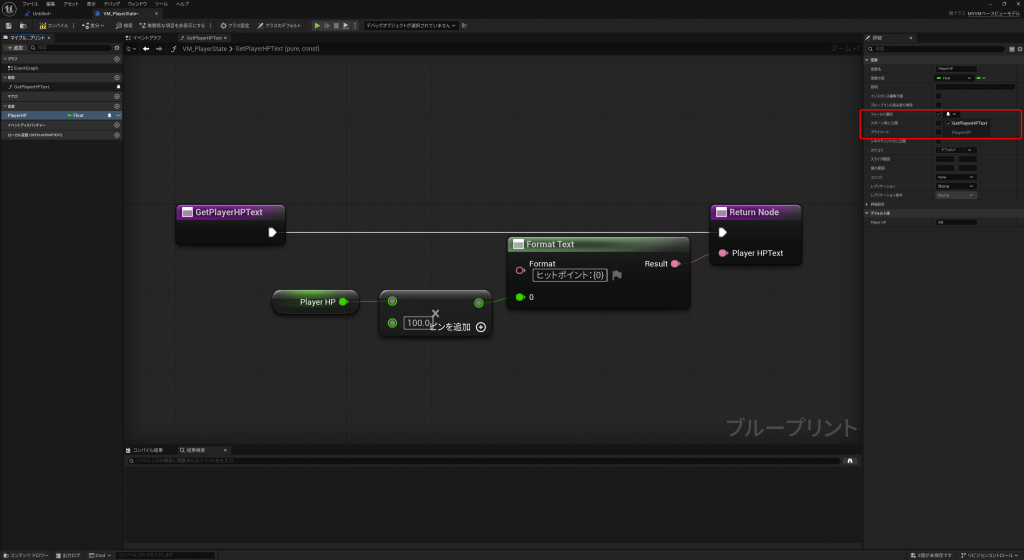Open the Replication dropdown set to None
This screenshot has width=1024, height=560.
point(955,186)
